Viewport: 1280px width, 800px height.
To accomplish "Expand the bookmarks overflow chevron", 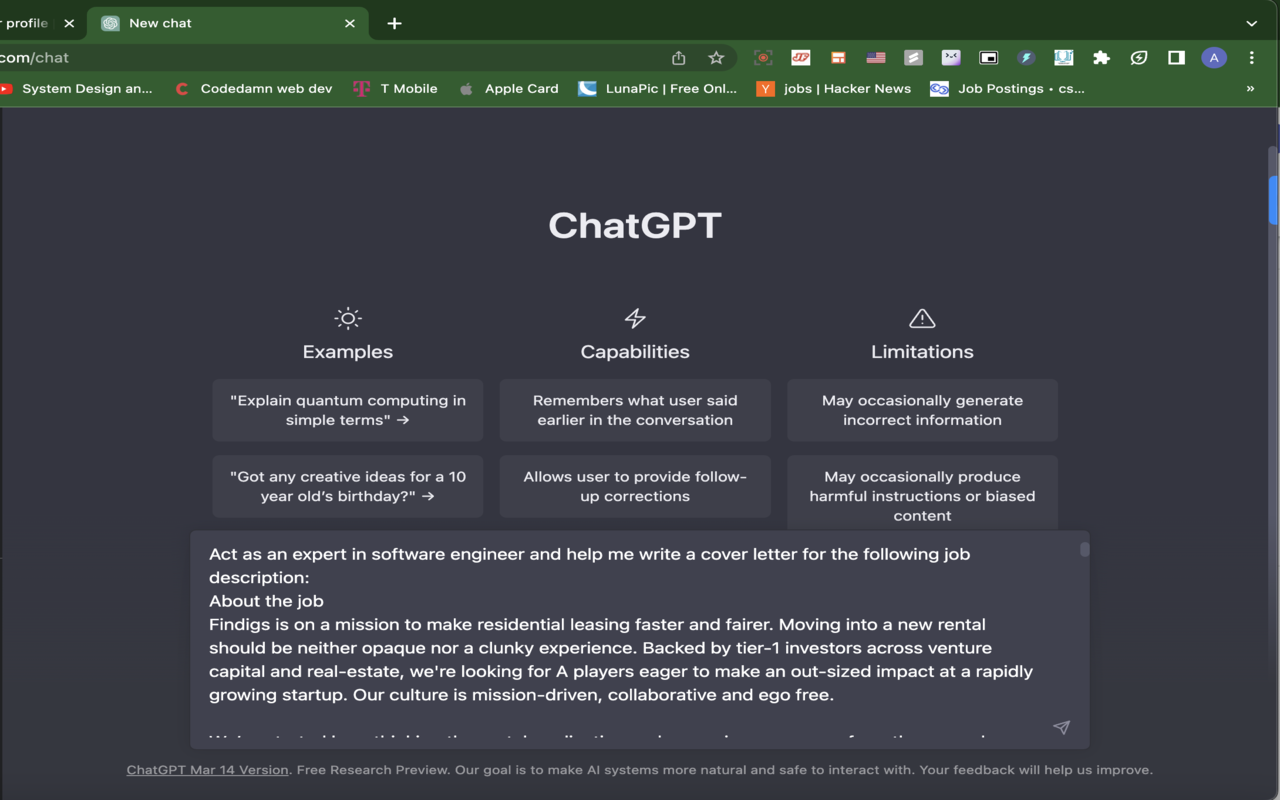I will click(x=1251, y=88).
